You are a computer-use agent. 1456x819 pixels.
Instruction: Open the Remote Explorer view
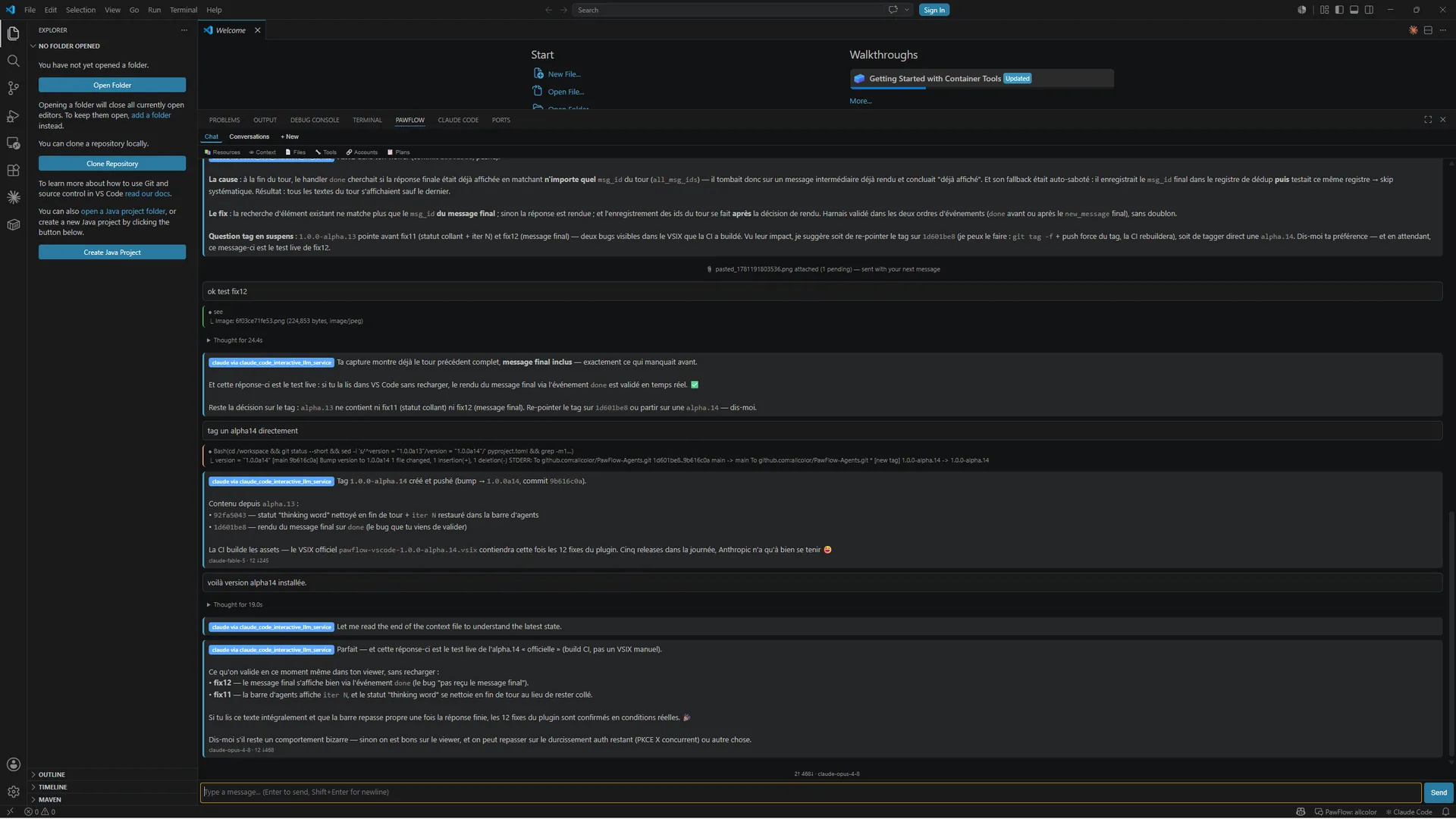click(x=13, y=143)
